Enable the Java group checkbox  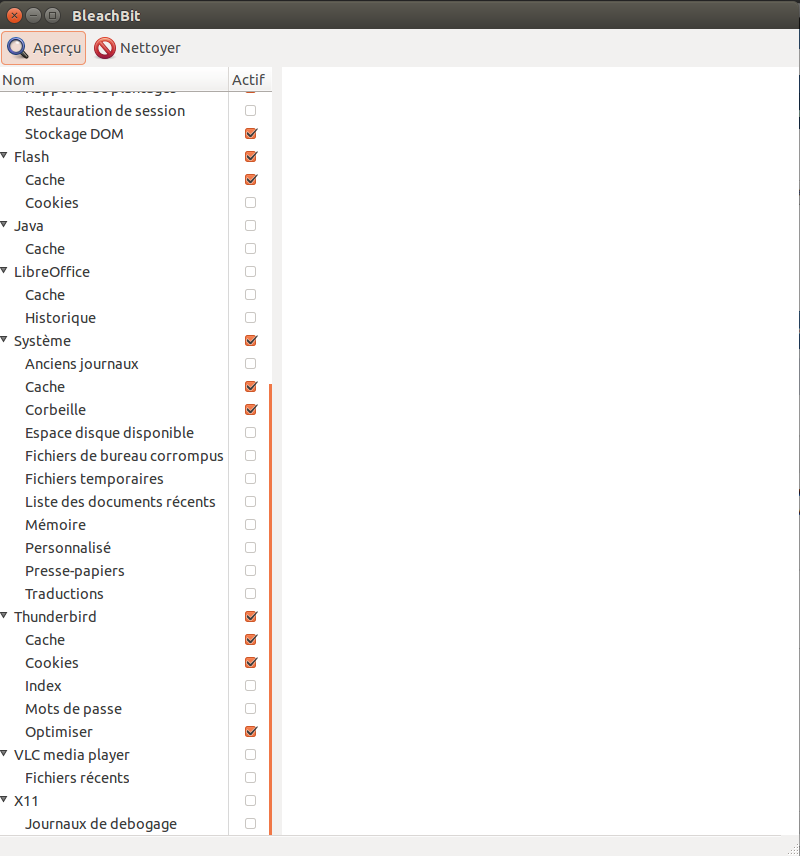pos(251,225)
